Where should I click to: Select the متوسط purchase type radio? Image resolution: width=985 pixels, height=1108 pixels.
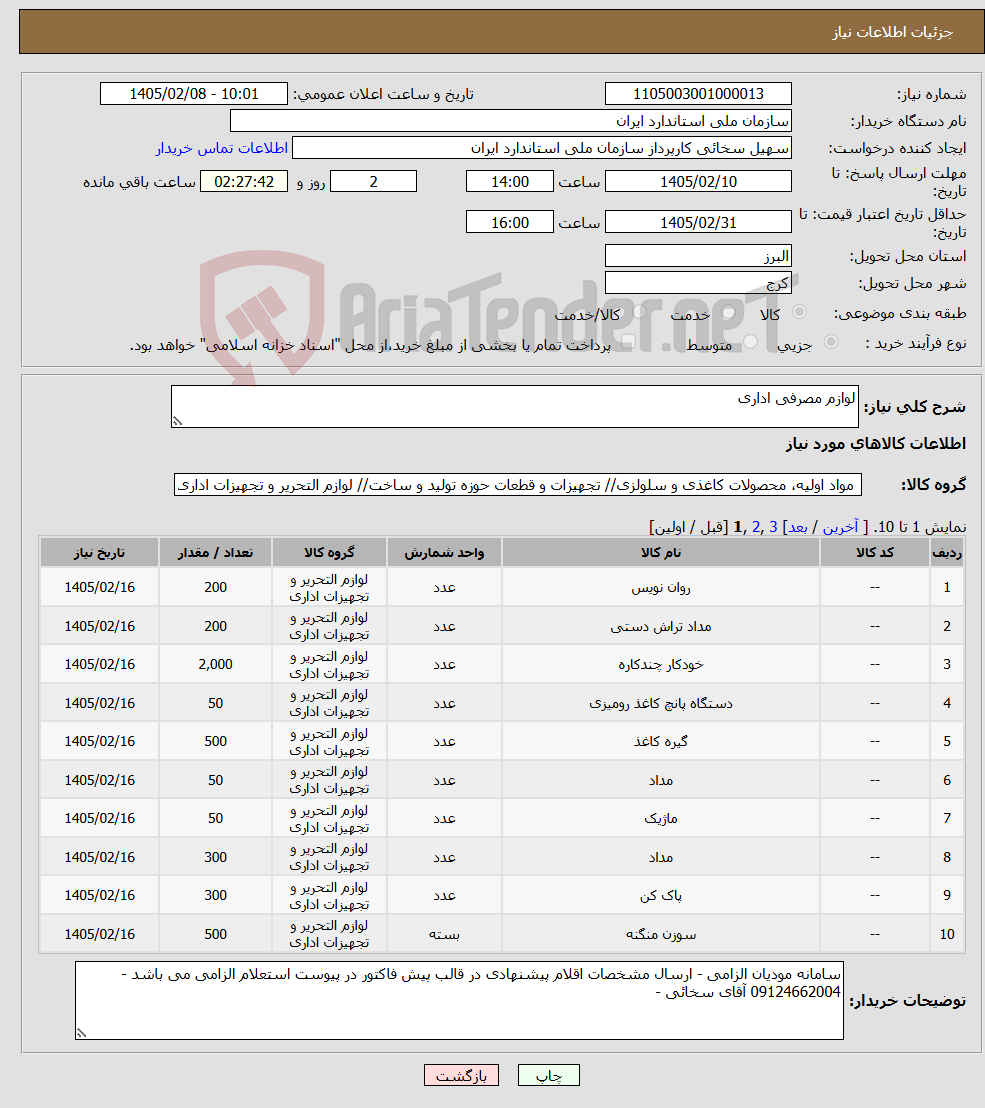pos(751,342)
